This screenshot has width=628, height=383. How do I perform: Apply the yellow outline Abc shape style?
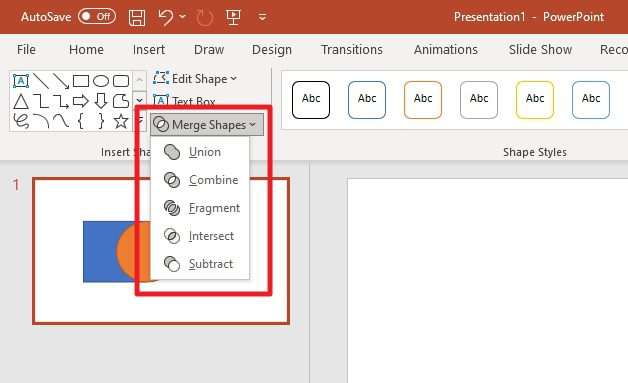[x=535, y=100]
